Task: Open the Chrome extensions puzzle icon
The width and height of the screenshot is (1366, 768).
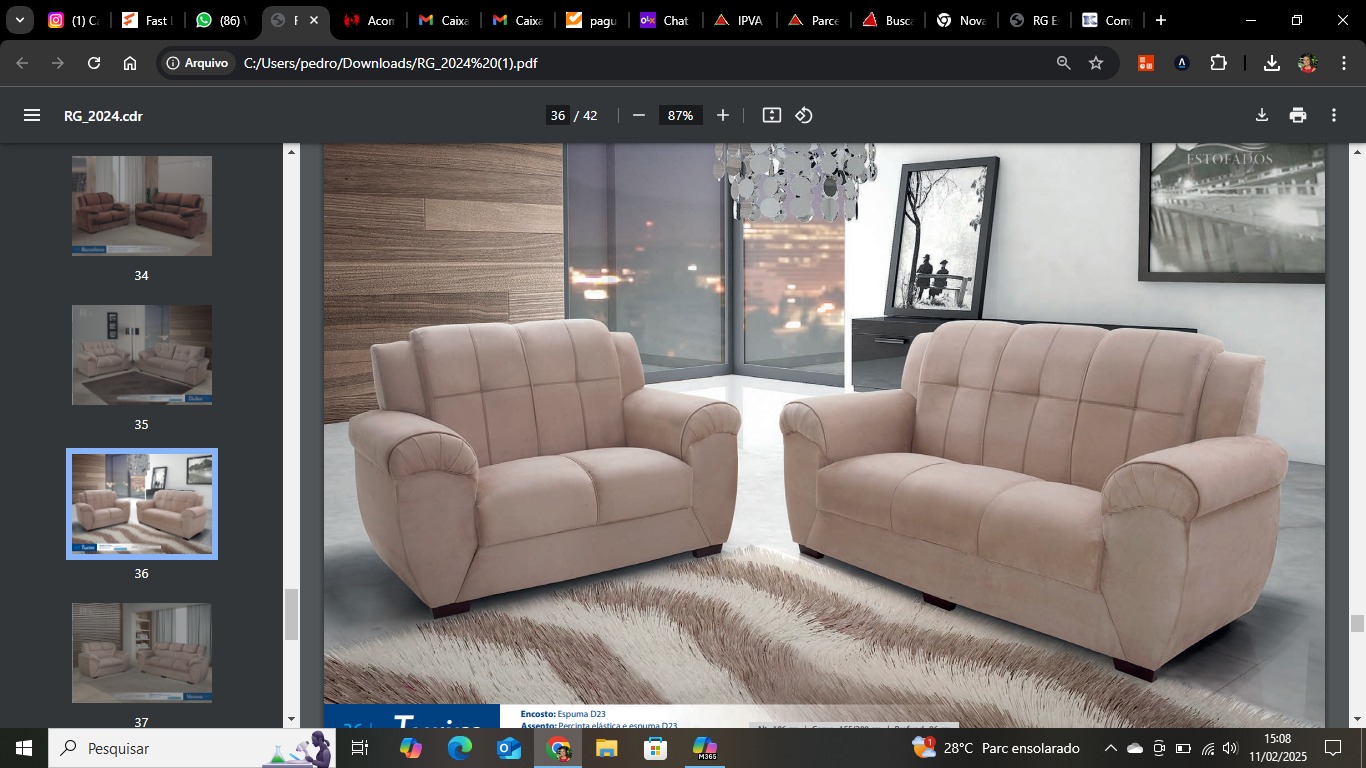Action: [1218, 63]
